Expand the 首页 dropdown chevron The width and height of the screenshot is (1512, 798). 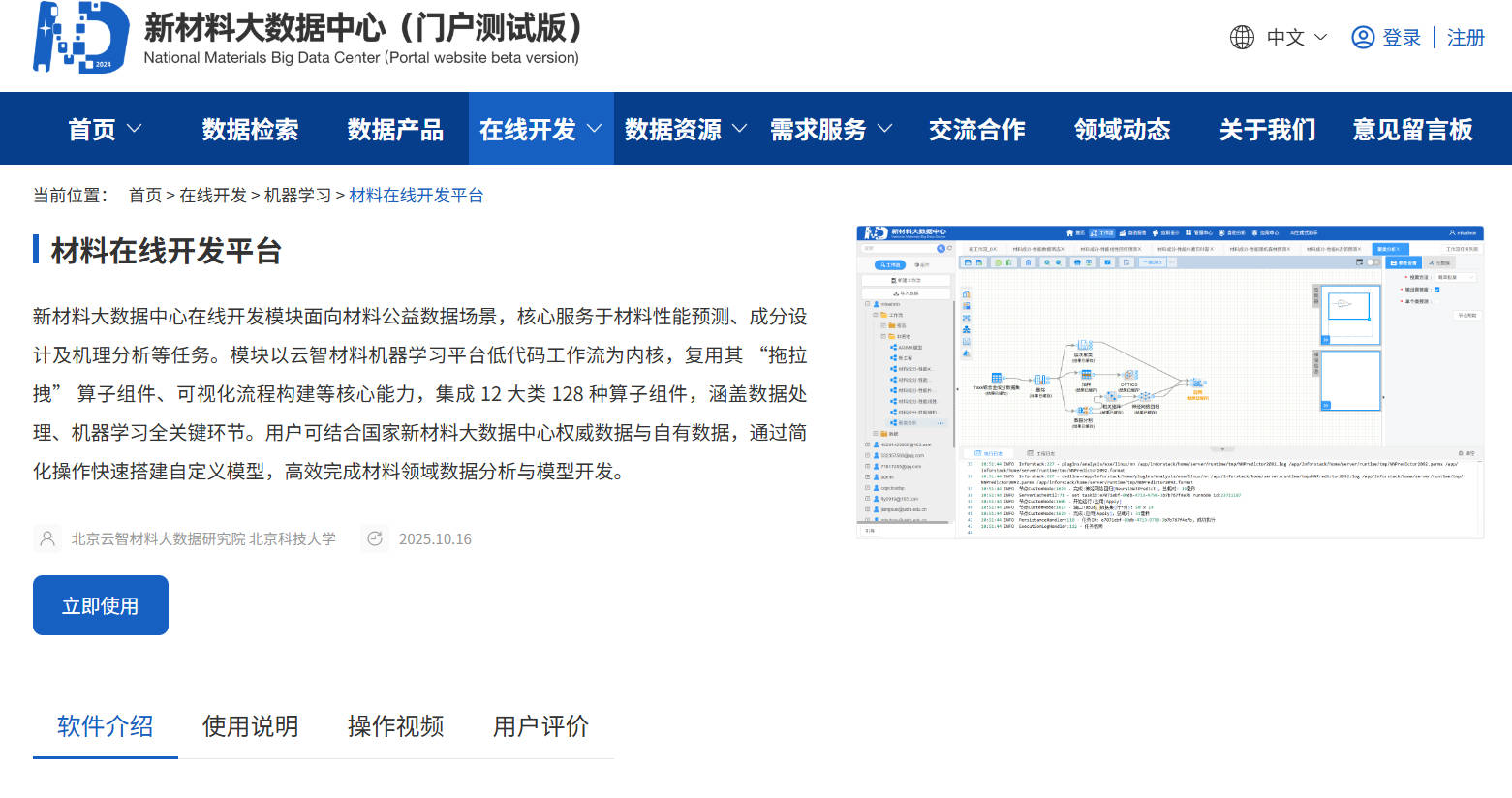(x=134, y=128)
